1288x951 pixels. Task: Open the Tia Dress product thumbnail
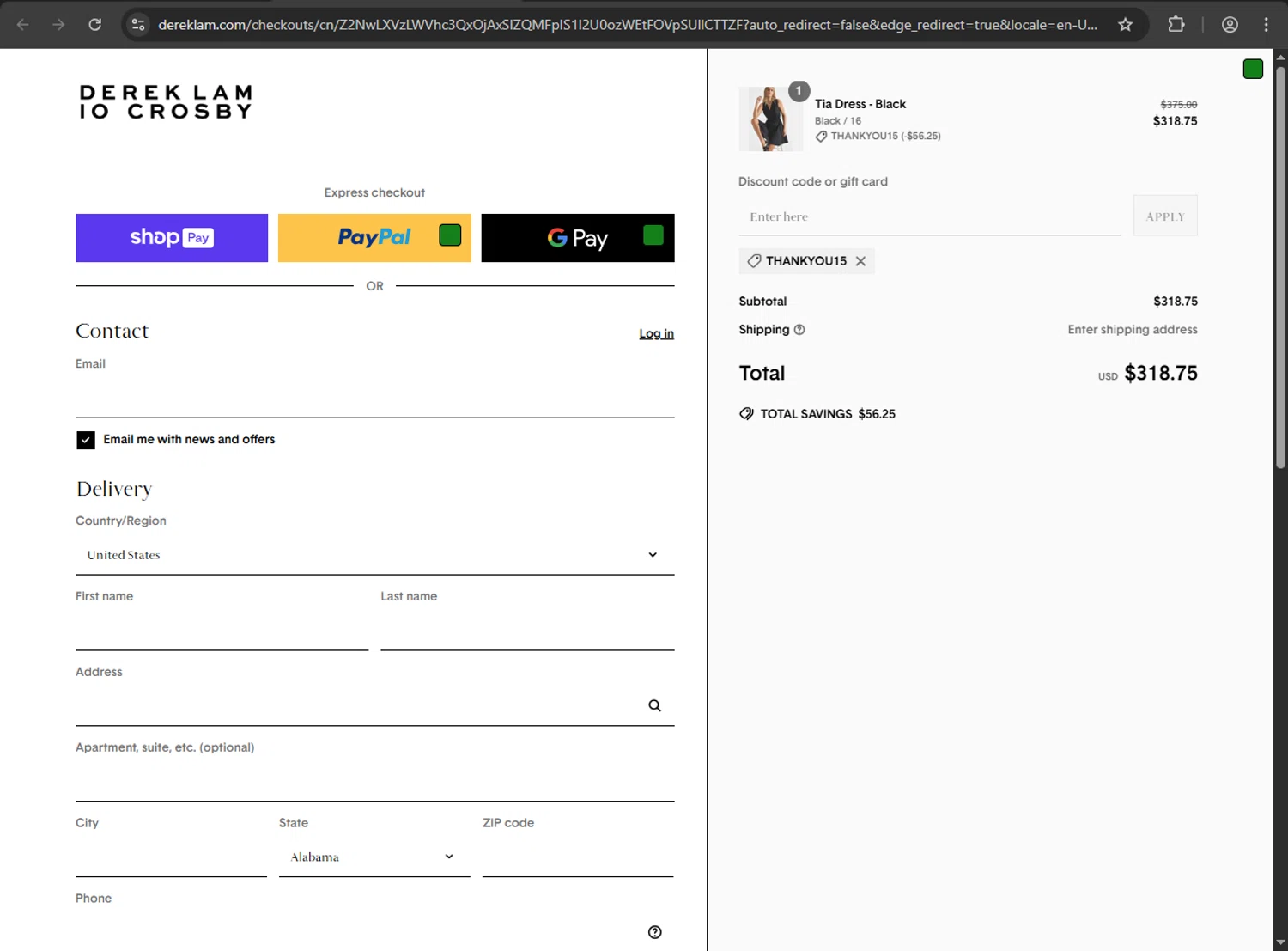[x=770, y=119]
